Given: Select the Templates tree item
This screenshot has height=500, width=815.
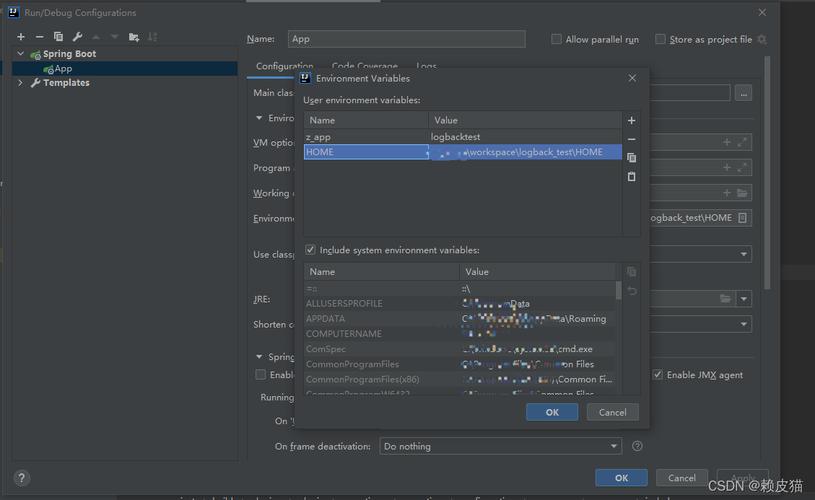Looking at the screenshot, I should (x=66, y=83).
